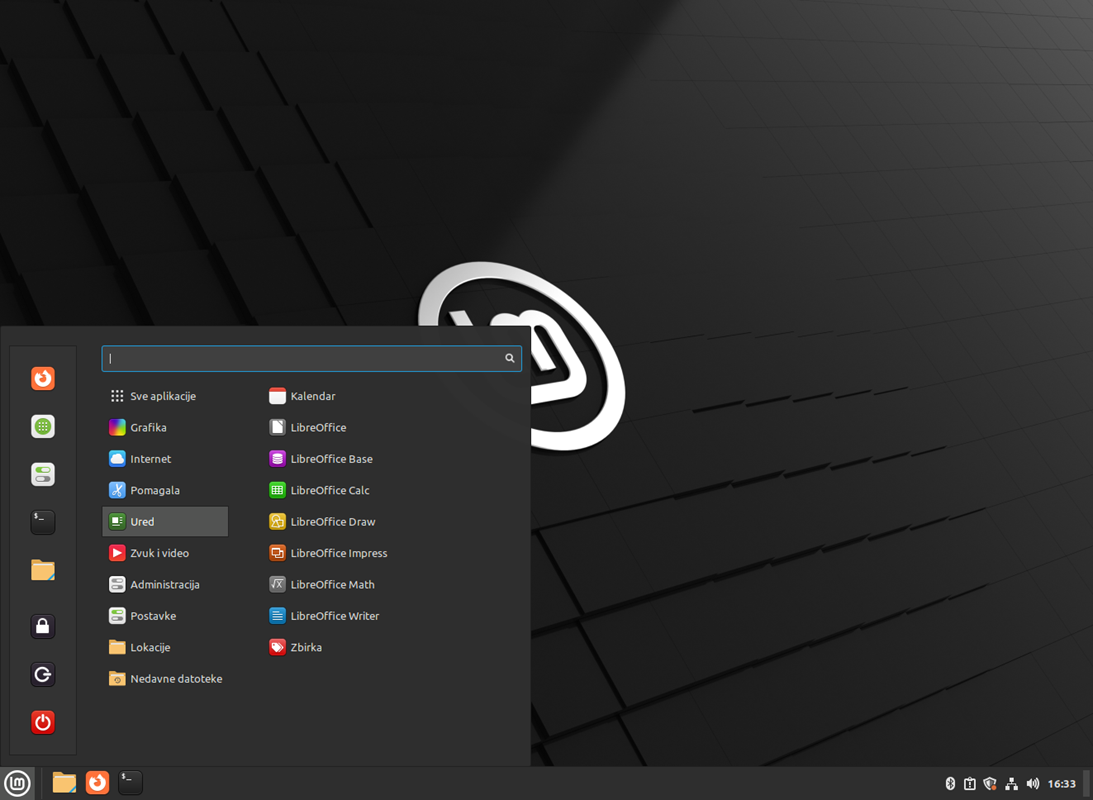Open System Settings from the favorites sidebar
Image resolution: width=1093 pixels, height=800 pixels.
point(43,475)
